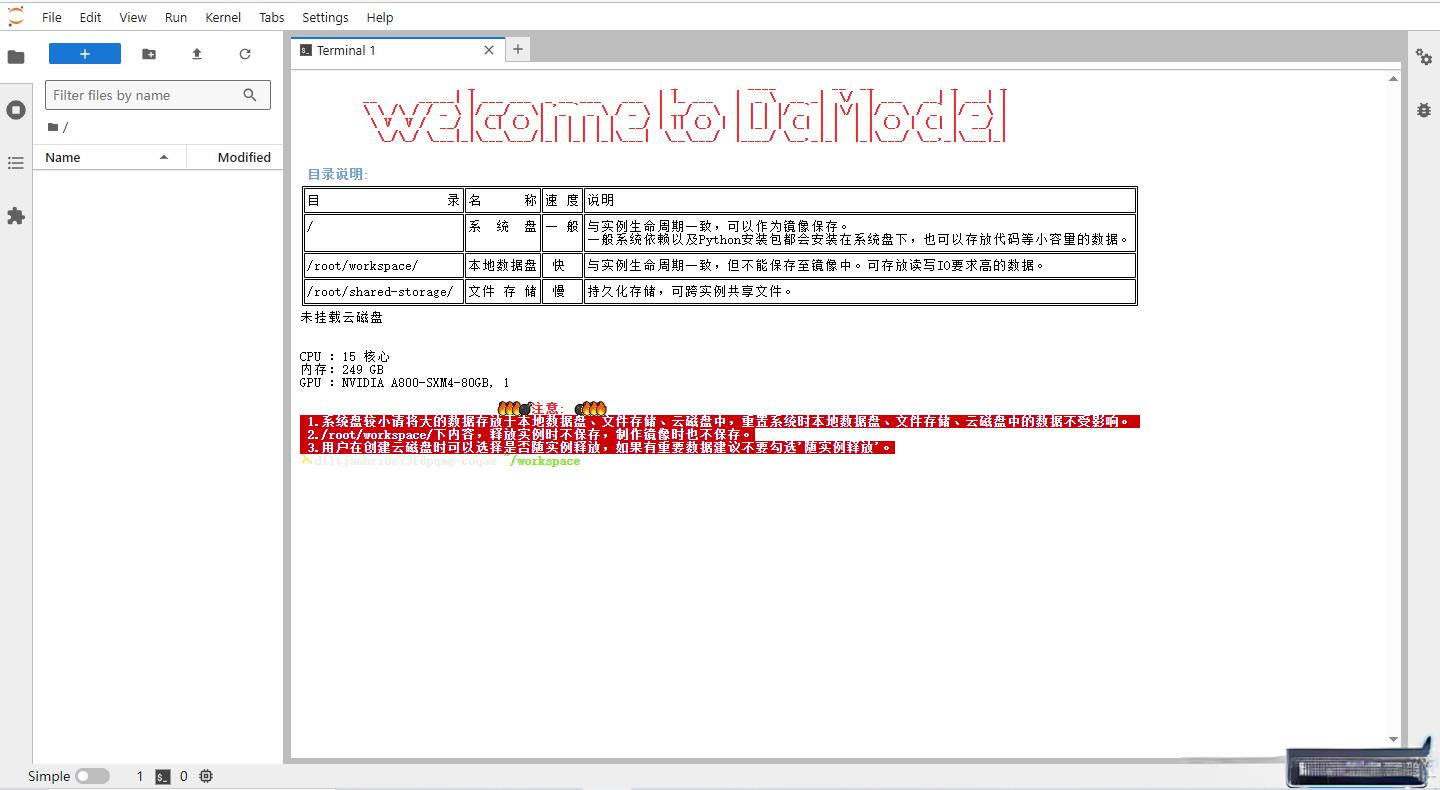
Task: Open the Kernel menu
Action: point(223,17)
